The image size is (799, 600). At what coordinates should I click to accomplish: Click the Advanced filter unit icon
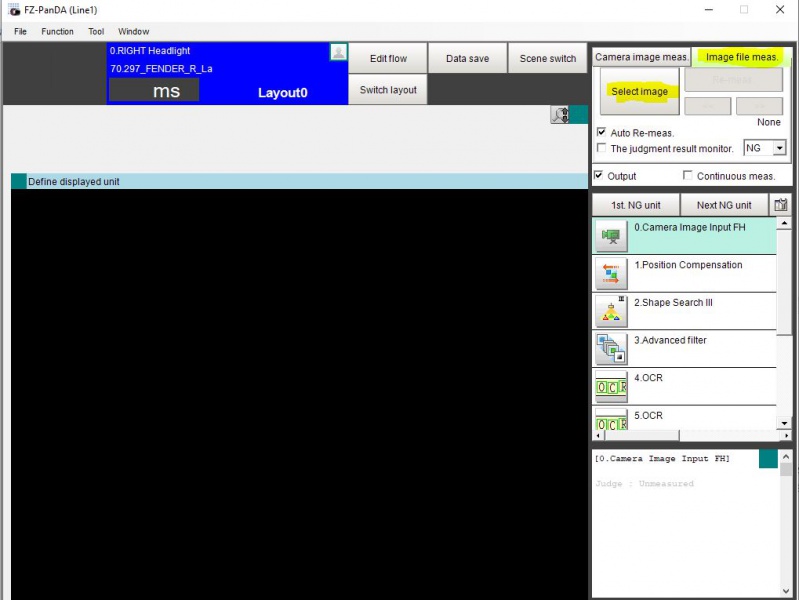(611, 349)
